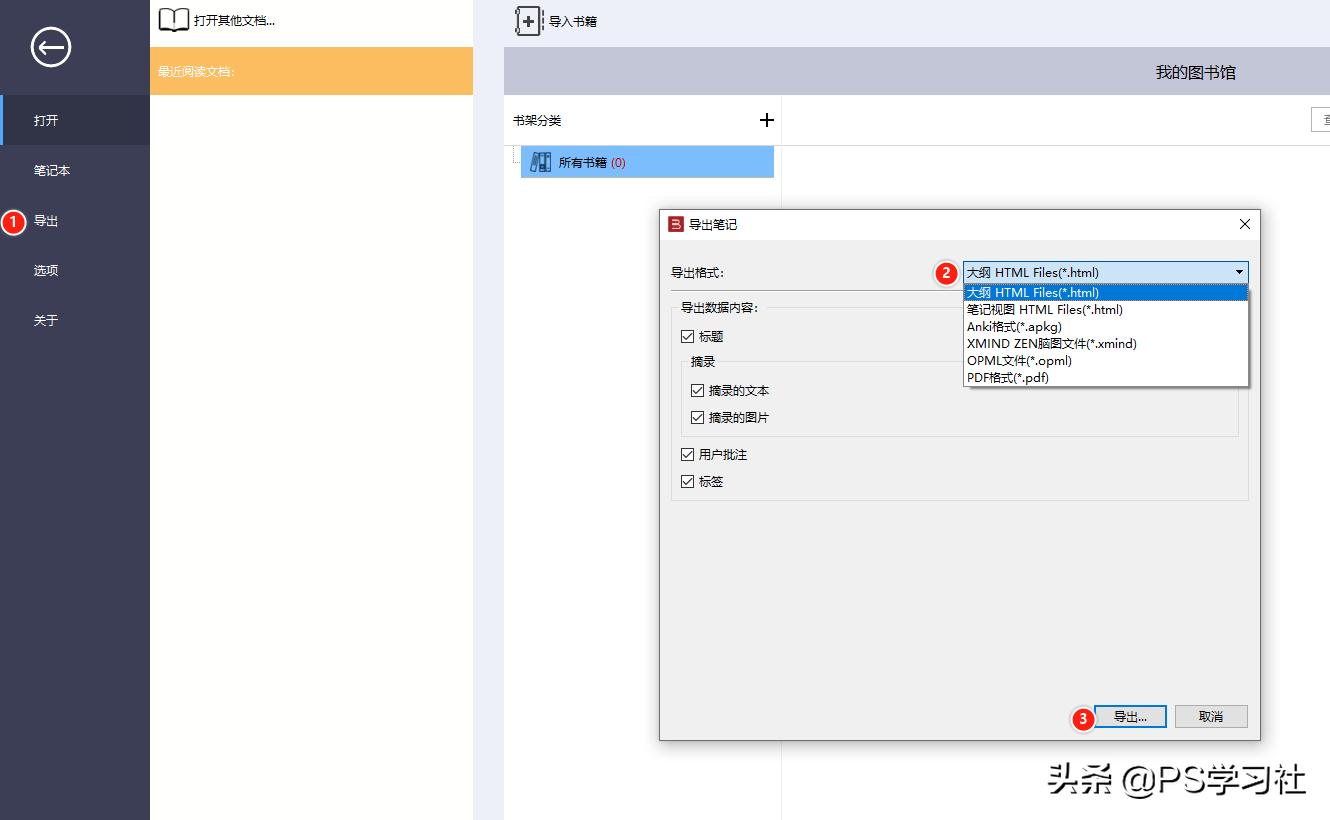Viewport: 1330px width, 820px height.
Task: Click the 取消 button
Action: click(x=1211, y=717)
